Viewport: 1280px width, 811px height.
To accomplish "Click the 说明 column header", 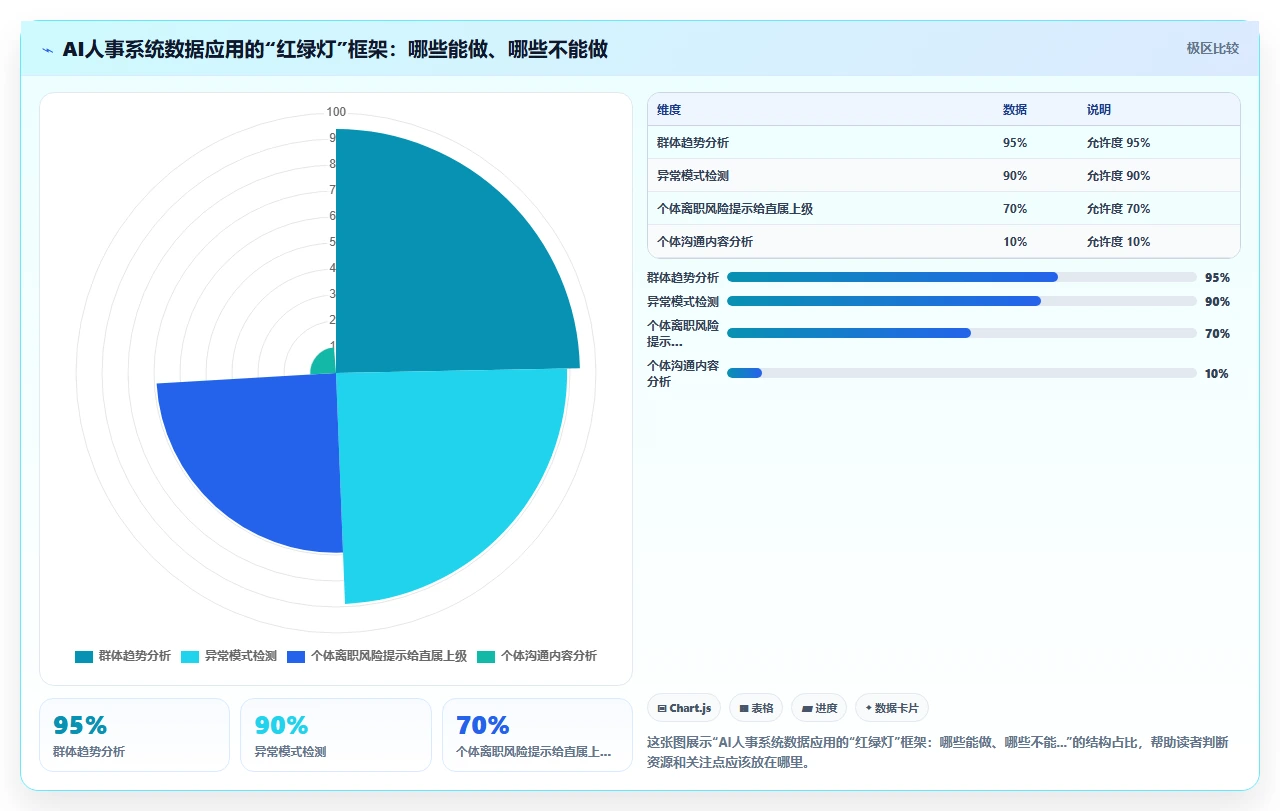I will point(1099,110).
